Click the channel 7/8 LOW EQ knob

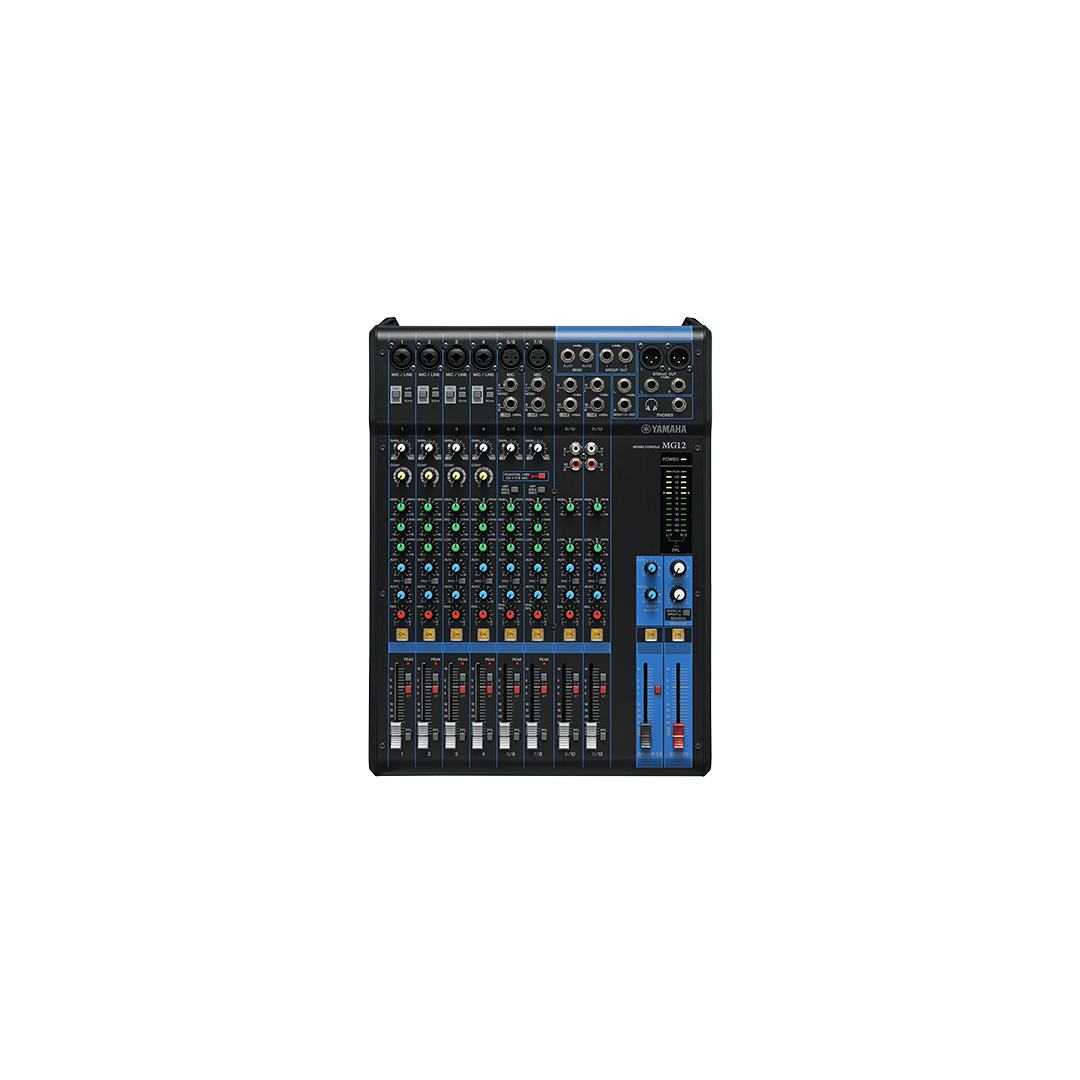[537, 548]
